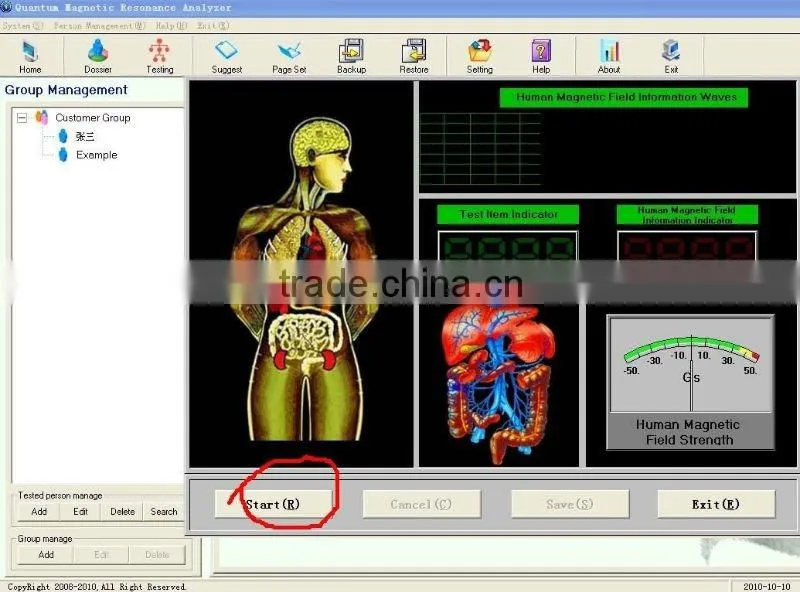Click Add under Group manage

pyautogui.click(x=46, y=554)
